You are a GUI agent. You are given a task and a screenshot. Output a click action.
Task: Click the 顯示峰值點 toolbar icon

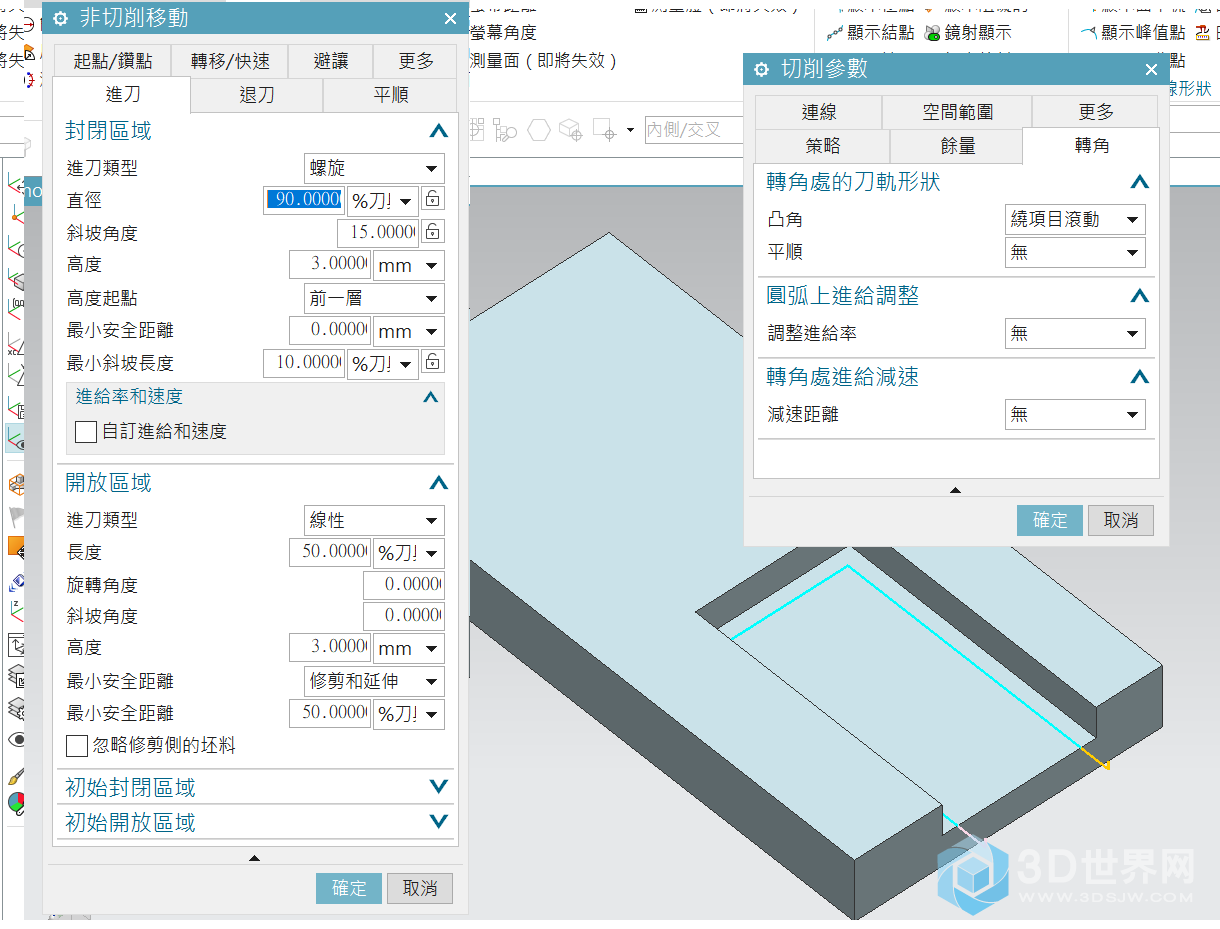[x=1089, y=33]
